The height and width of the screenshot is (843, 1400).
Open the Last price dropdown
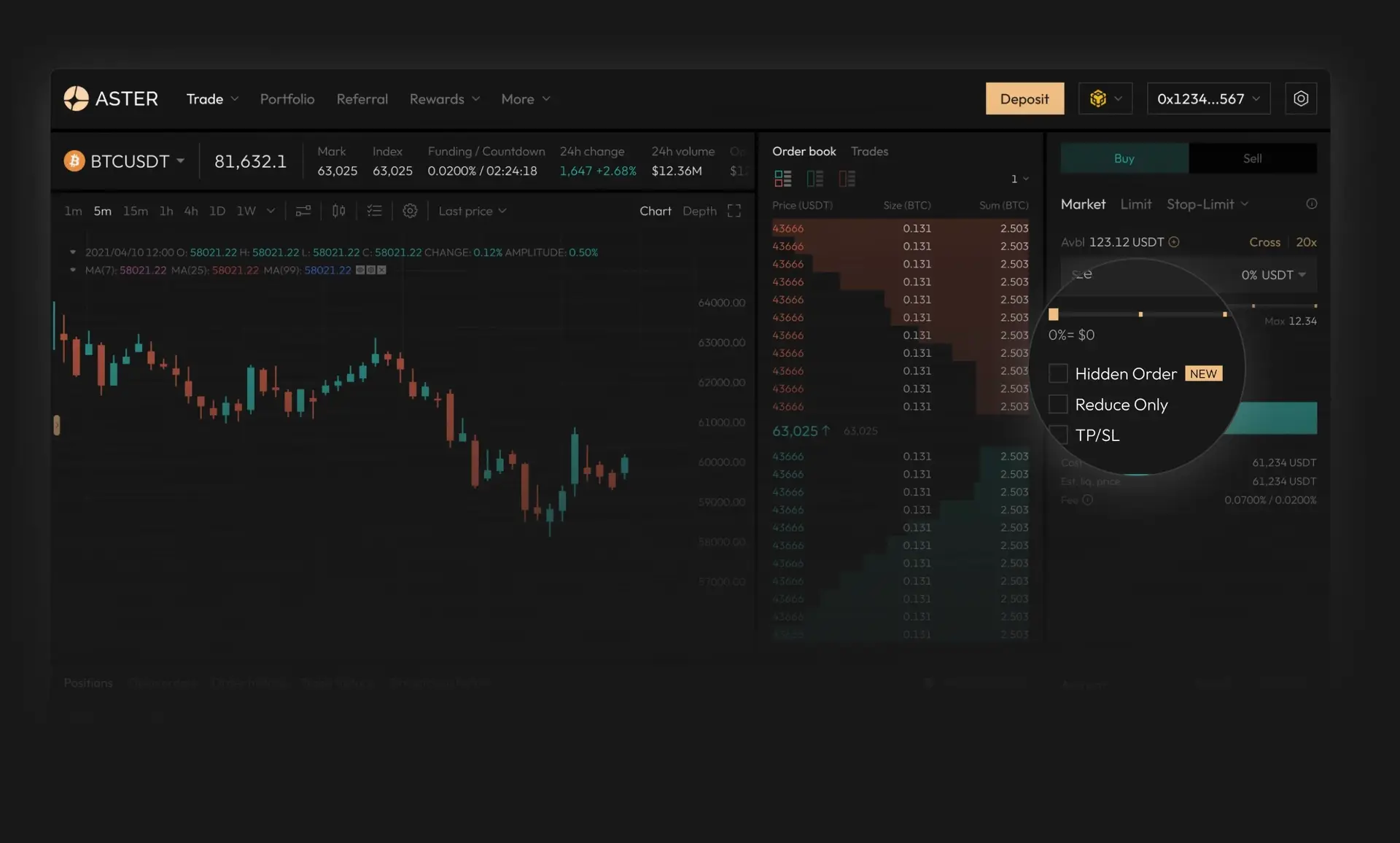472,211
